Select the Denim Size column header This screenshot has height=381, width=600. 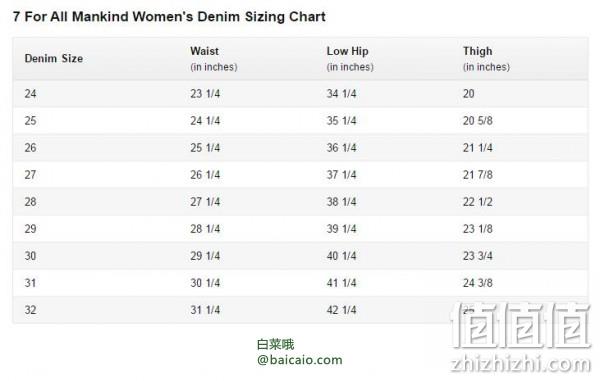coord(54,59)
